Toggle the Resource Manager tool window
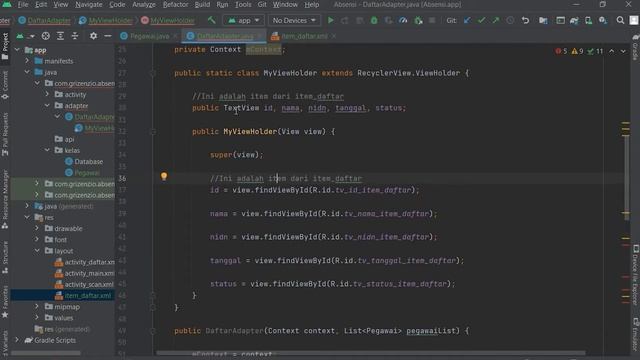This screenshot has width=640, height=360. [x=5, y=200]
